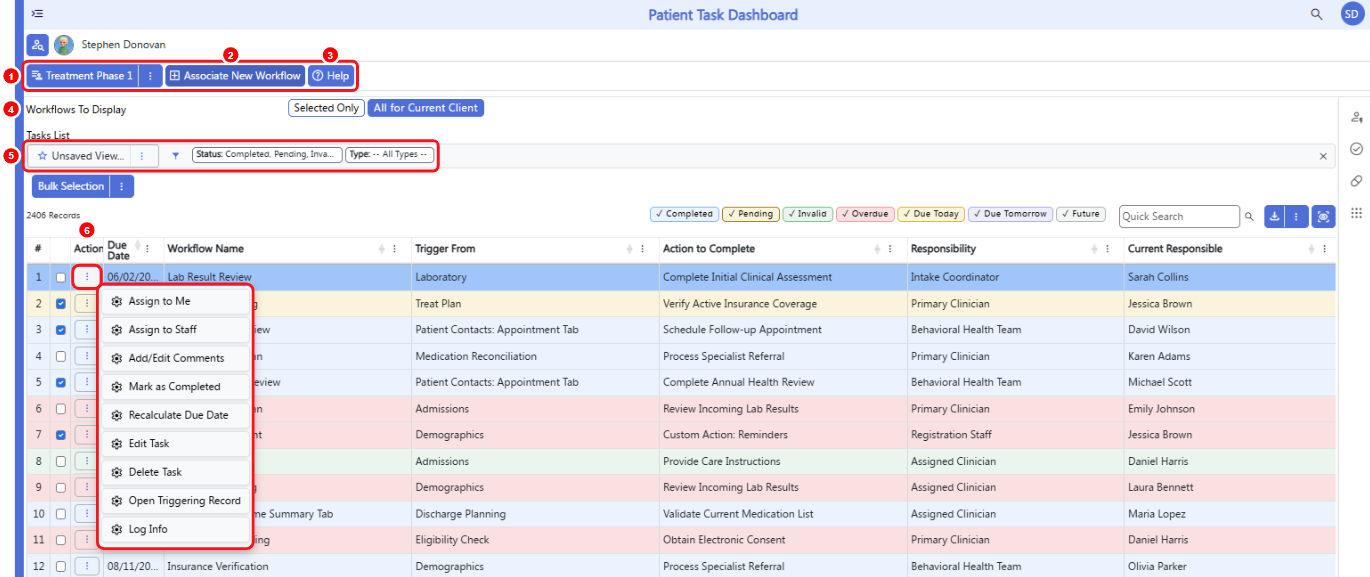
Task: Sort the Current Responsible column
Action: (1311, 249)
